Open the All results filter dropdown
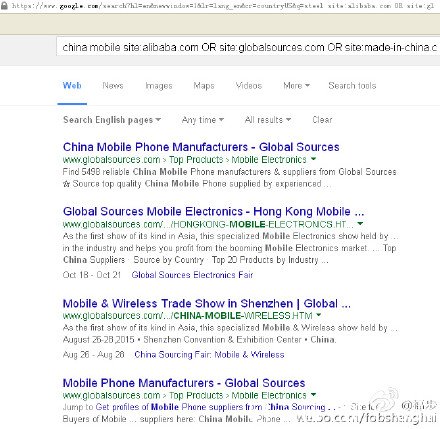Image resolution: width=440 pixels, height=429 pixels. pos(268,120)
